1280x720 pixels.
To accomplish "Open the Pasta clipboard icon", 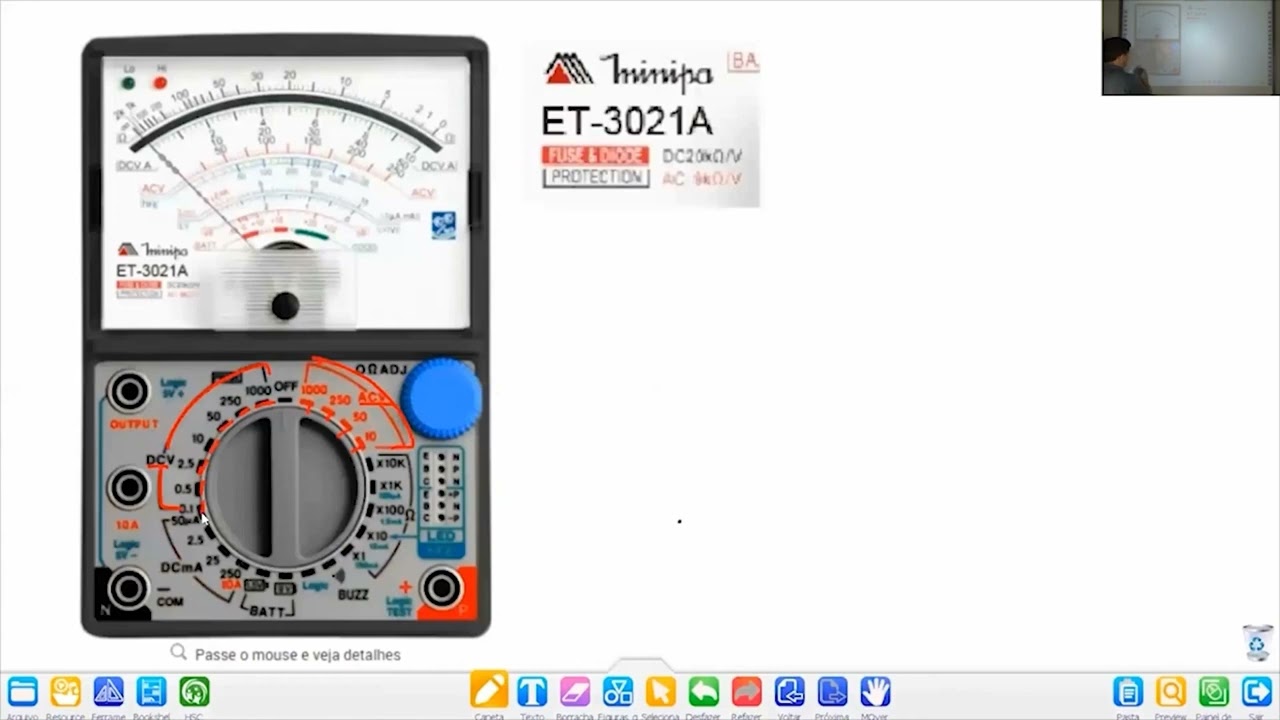I will tap(1128, 691).
